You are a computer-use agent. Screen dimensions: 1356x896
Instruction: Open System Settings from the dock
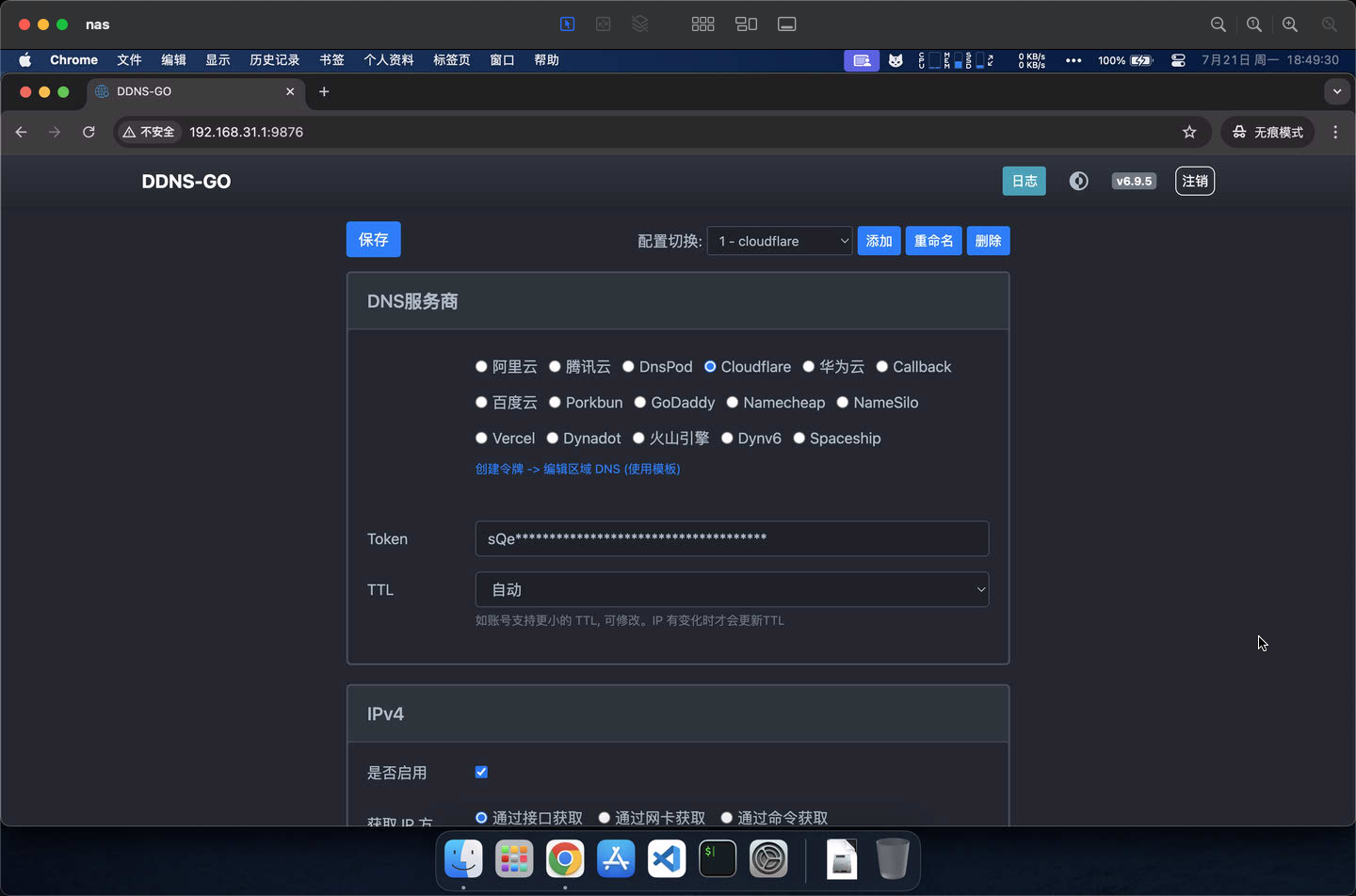pos(768,858)
